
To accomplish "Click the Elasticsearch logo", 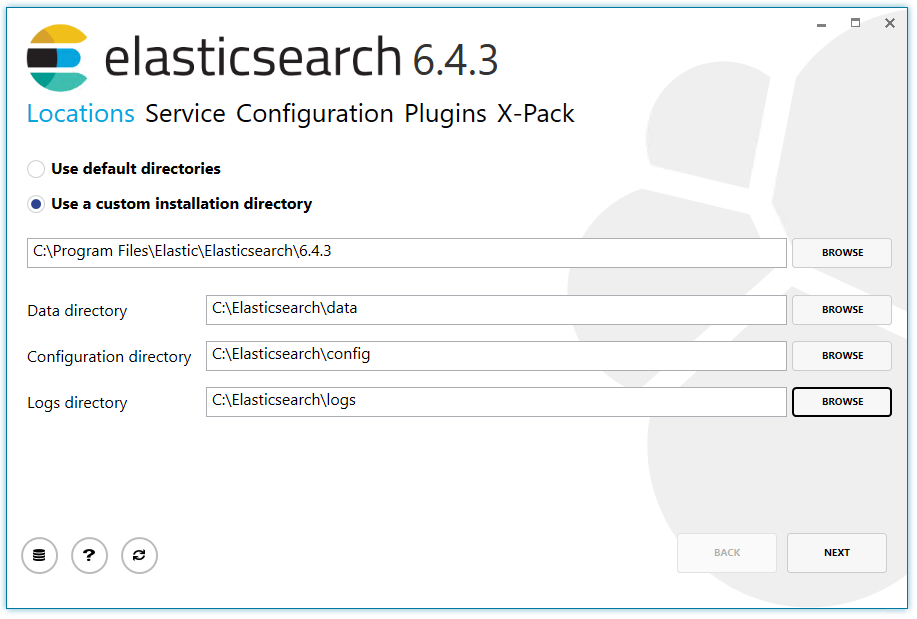I will (x=57, y=58).
